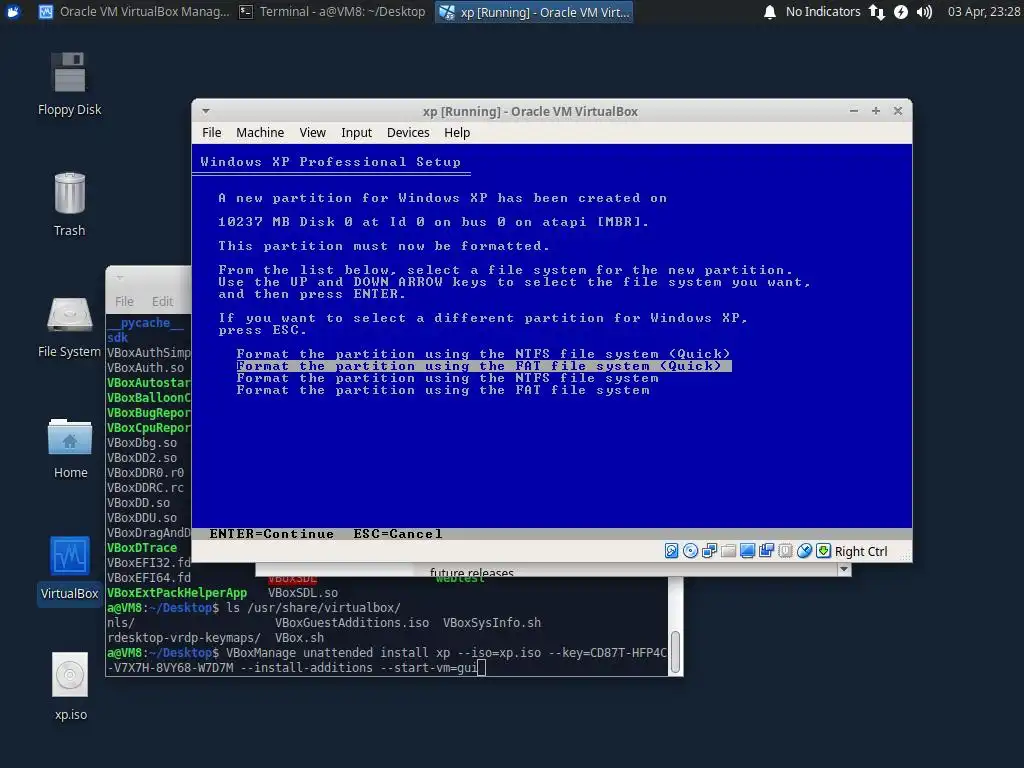The height and width of the screenshot is (768, 1024).
Task: Click VBoxDD2.so in terminal listing
Action: coord(142,458)
